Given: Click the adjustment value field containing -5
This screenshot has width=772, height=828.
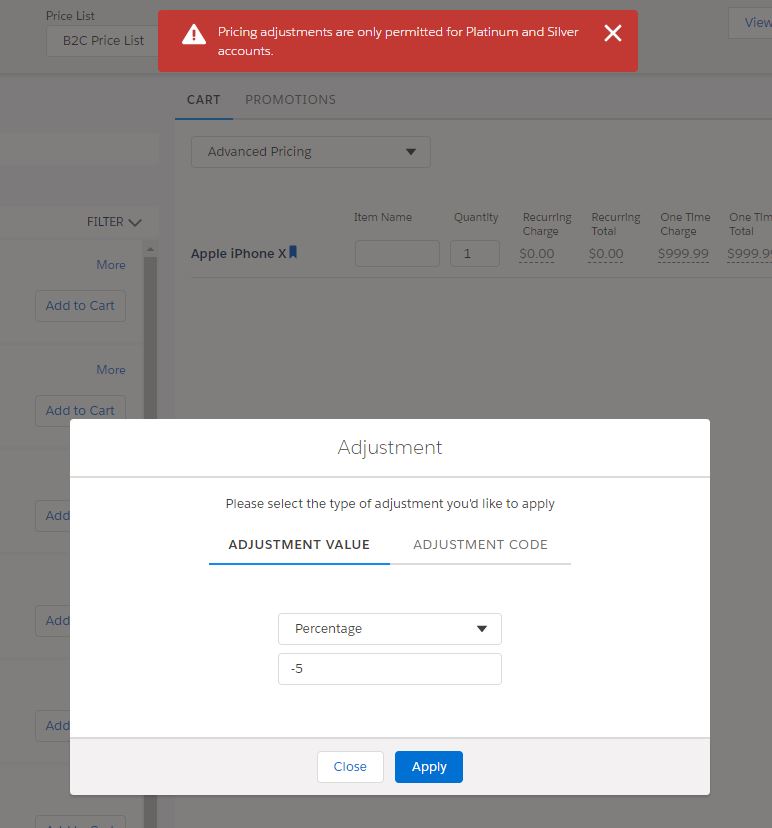Looking at the screenshot, I should pos(390,669).
